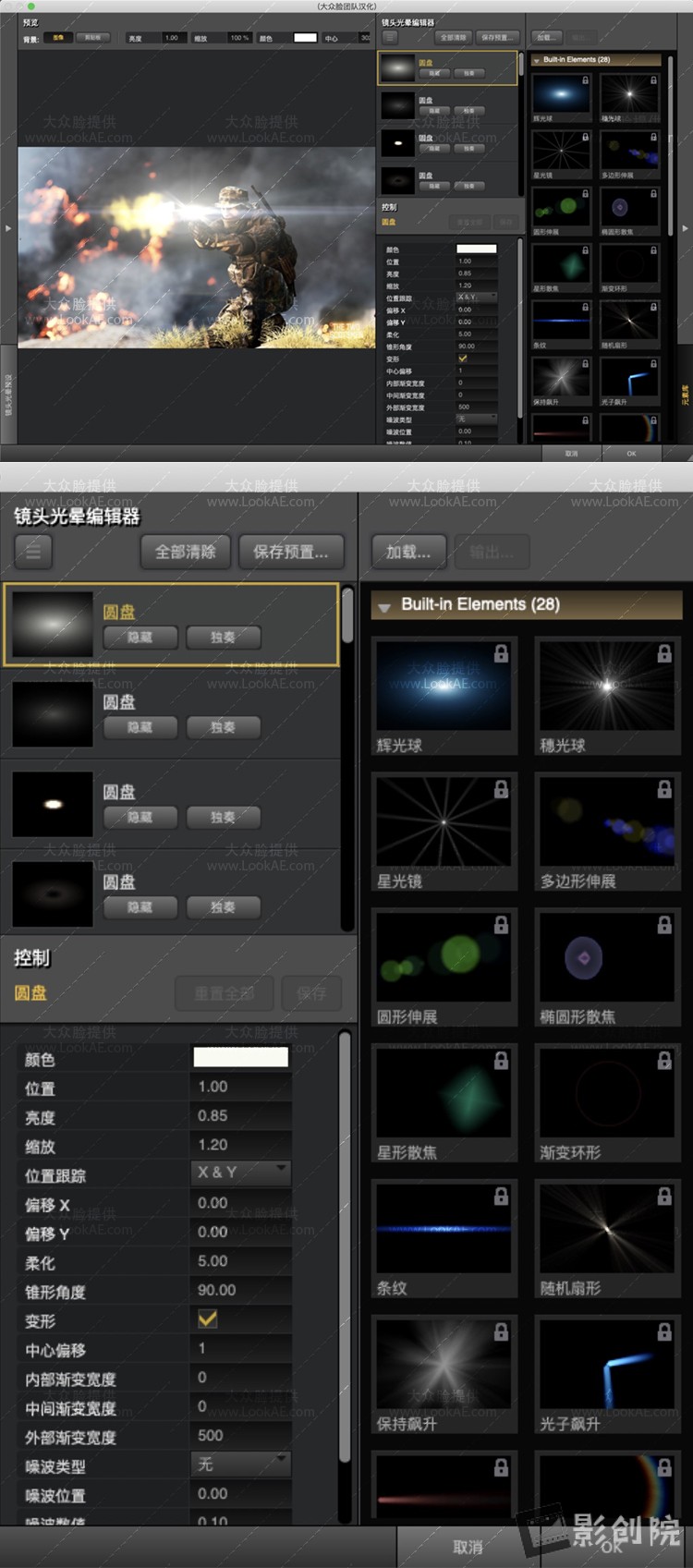Open the 位置跟踪 X & Y dropdown
The image size is (693, 1568).
tap(241, 1173)
